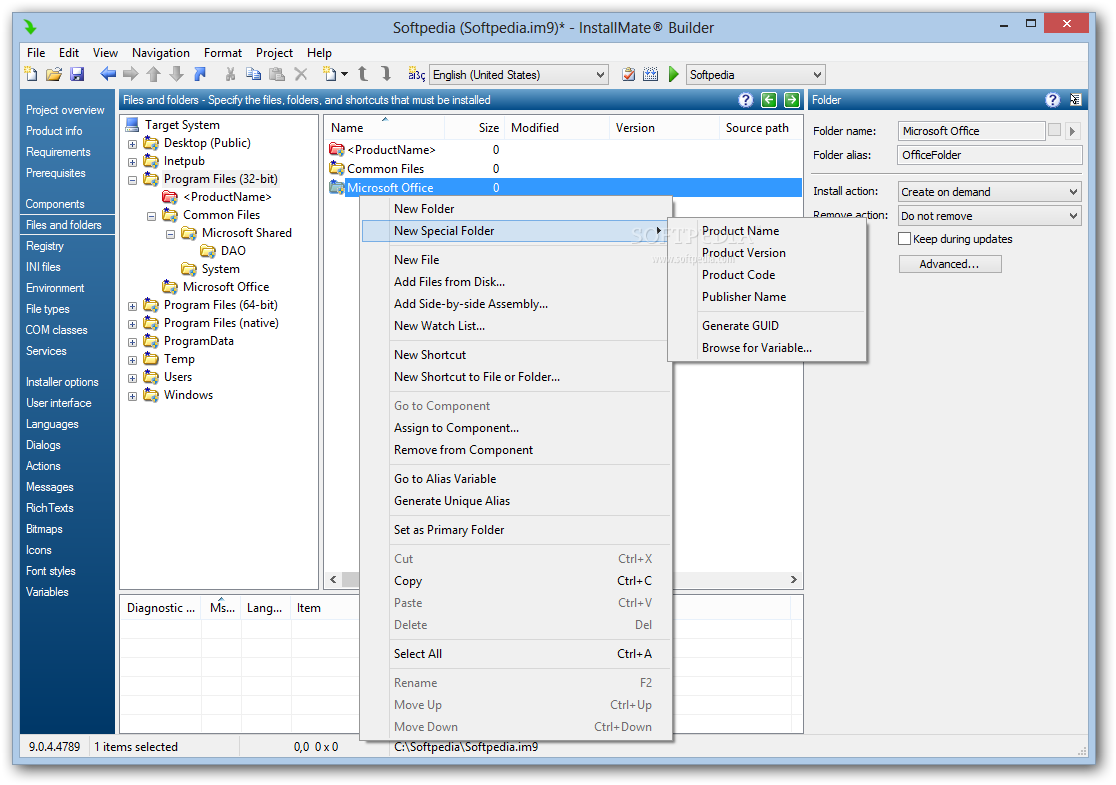Click the Move item up toolbar icon
Viewport: 1116px width, 785px height.
click(363, 74)
